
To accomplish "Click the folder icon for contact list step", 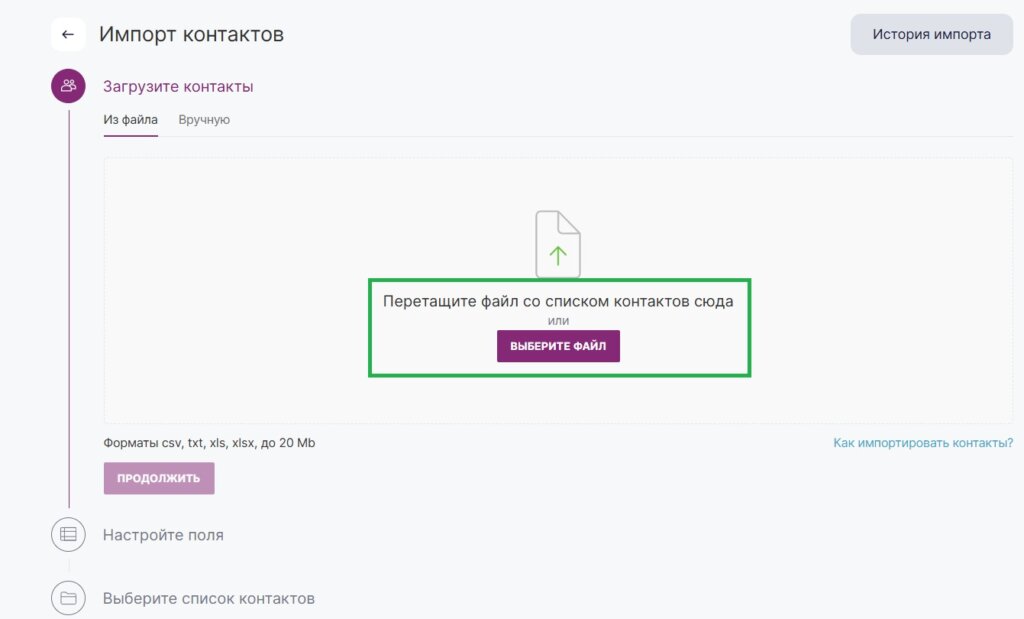I will (x=68, y=598).
